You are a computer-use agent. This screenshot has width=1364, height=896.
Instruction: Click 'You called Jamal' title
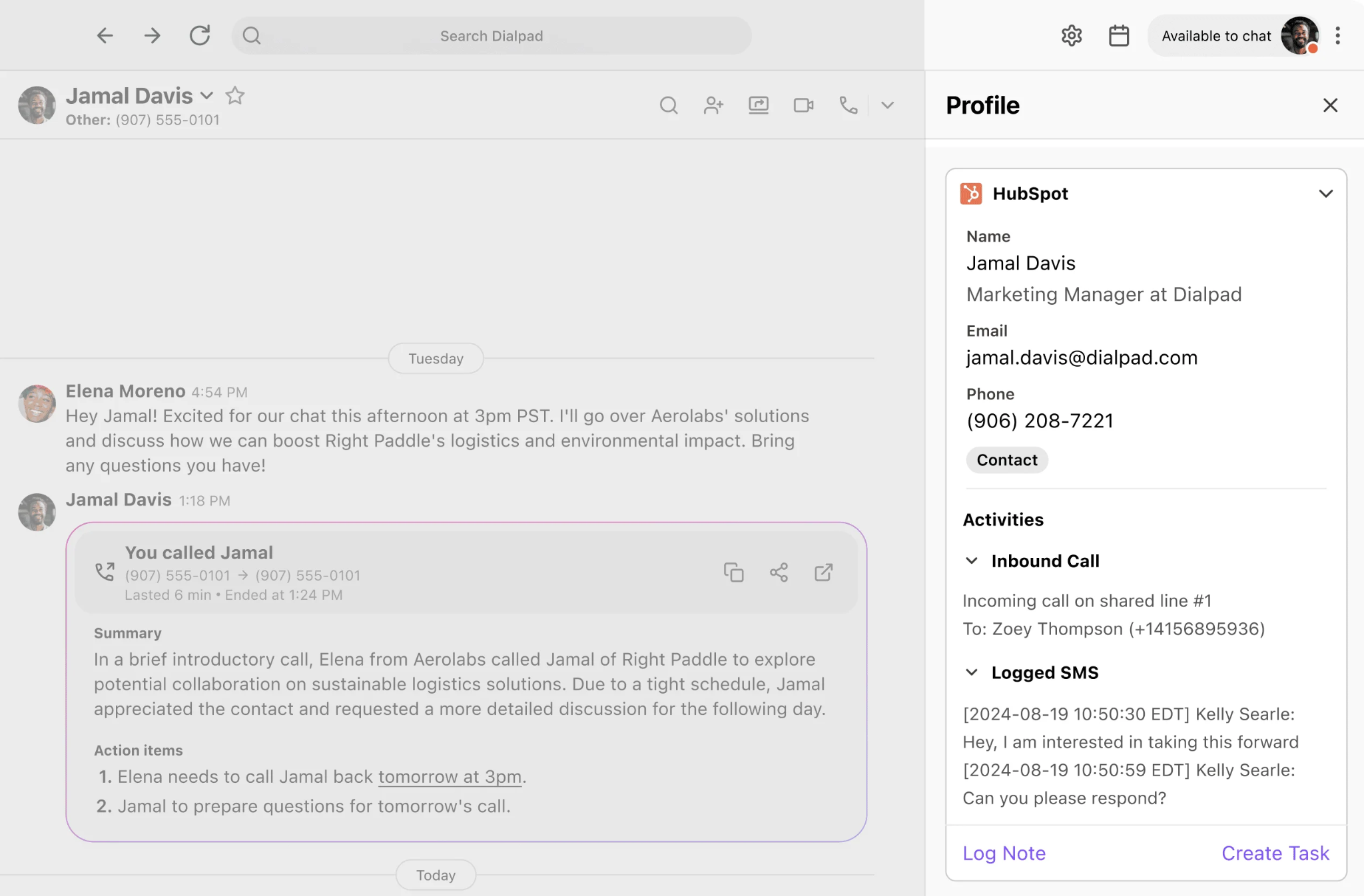pos(199,553)
